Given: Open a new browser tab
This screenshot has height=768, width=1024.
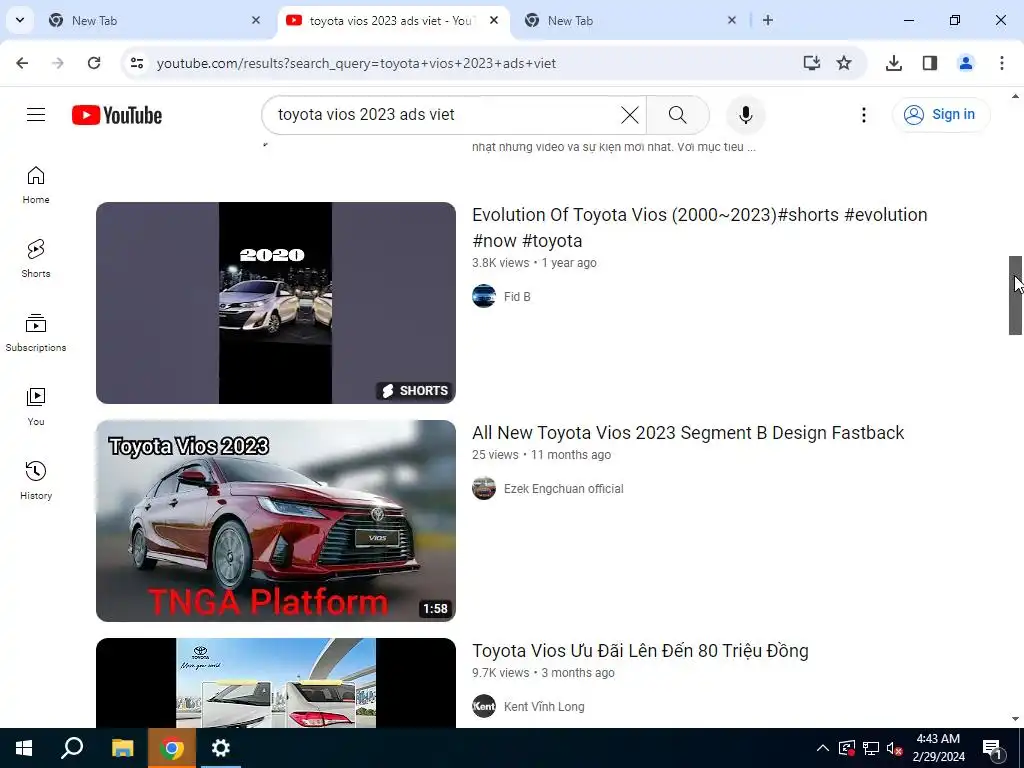Looking at the screenshot, I should coord(768,20).
